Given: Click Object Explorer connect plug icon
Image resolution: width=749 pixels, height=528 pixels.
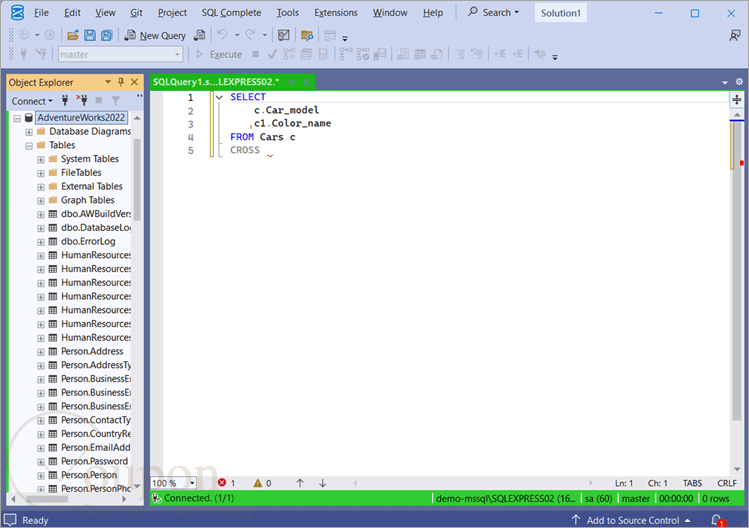Looking at the screenshot, I should [x=65, y=101].
